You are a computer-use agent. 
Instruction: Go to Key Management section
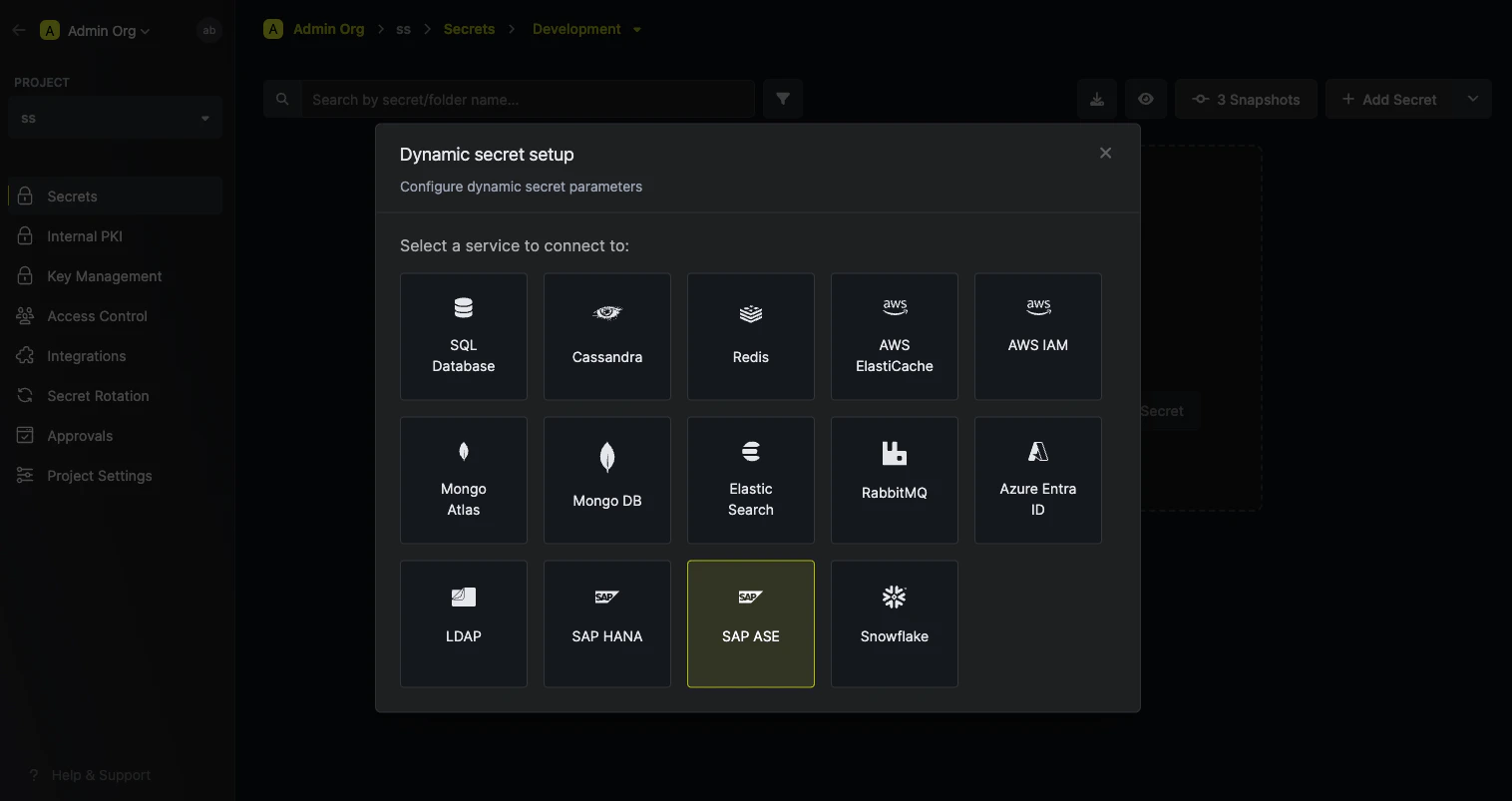point(116,275)
